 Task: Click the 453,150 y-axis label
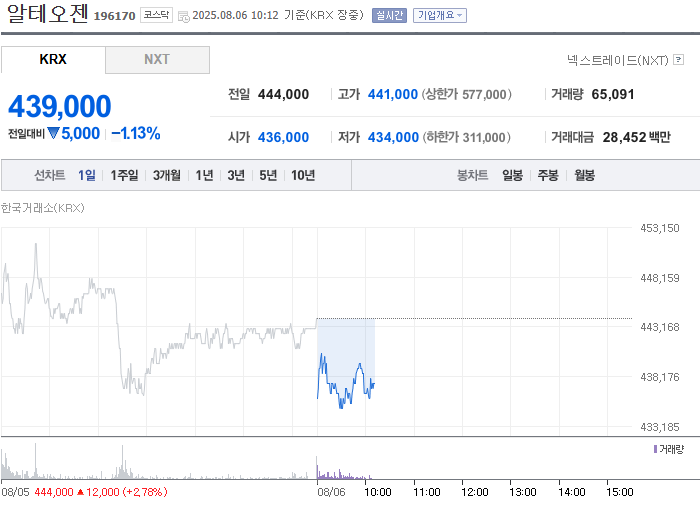pyautogui.click(x=660, y=228)
